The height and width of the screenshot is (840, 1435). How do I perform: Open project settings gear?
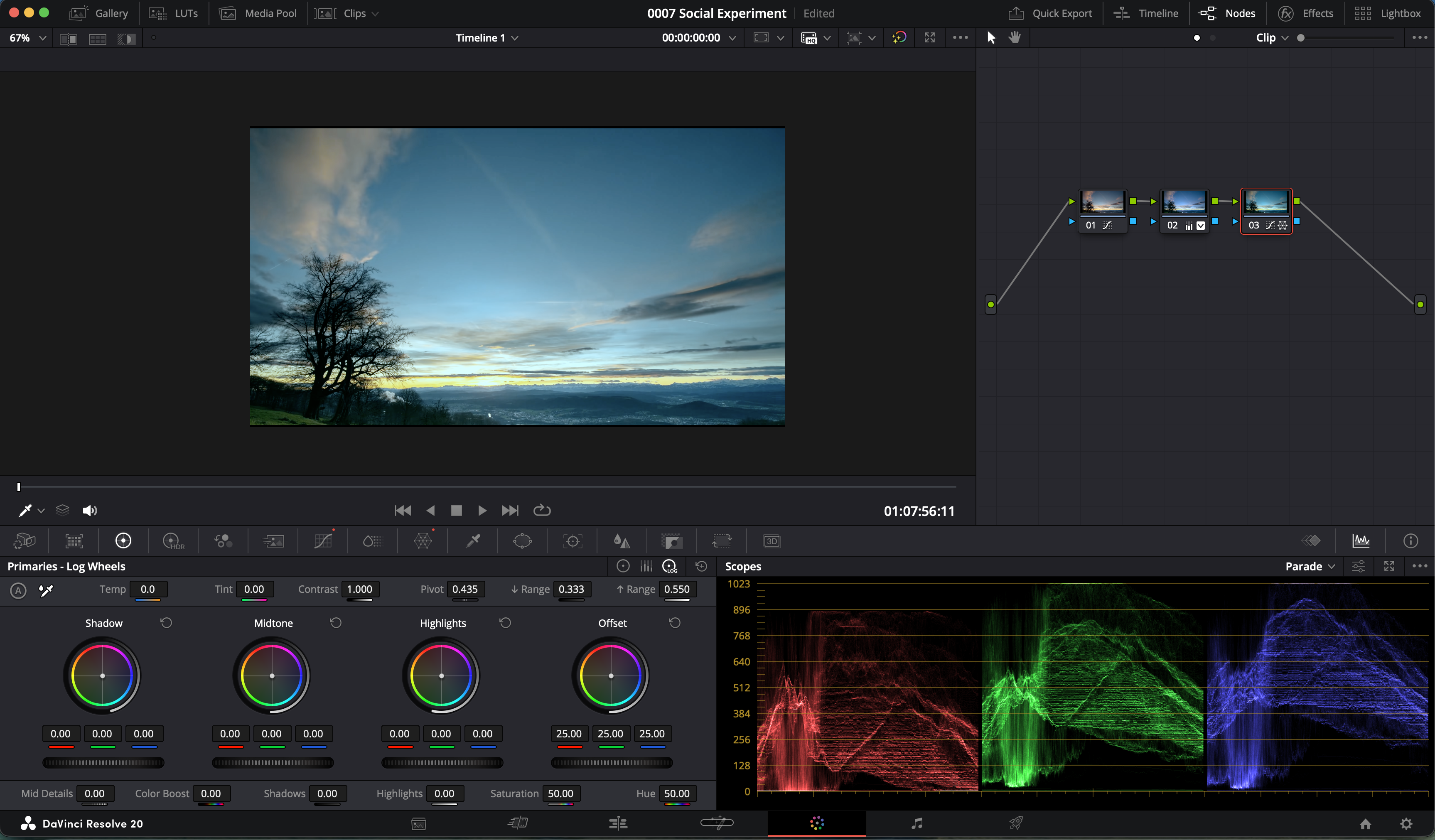[1406, 823]
